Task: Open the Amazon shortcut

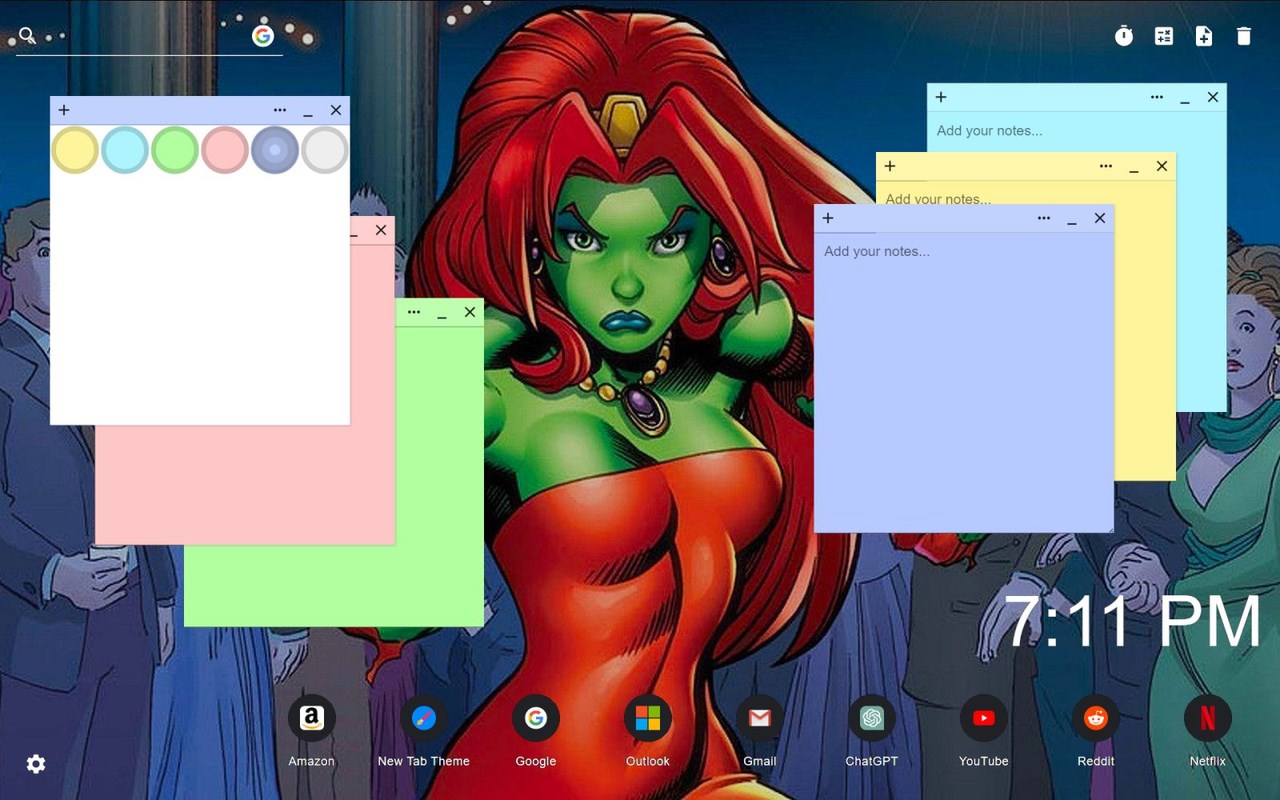Action: point(312,718)
